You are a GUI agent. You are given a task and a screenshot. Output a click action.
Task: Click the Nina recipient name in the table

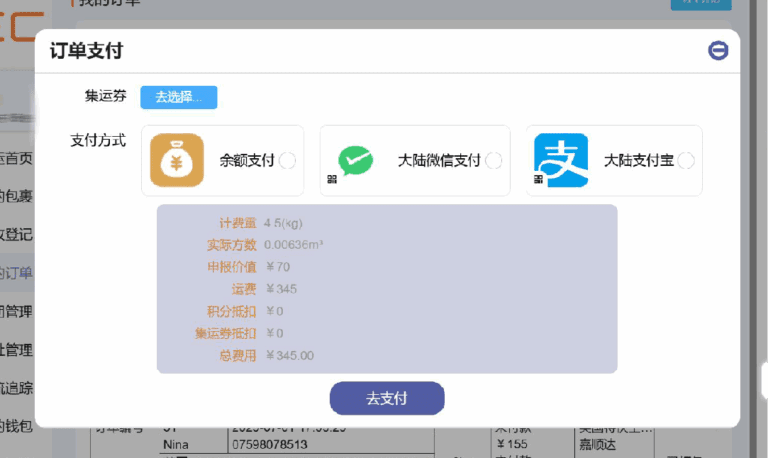(176, 444)
